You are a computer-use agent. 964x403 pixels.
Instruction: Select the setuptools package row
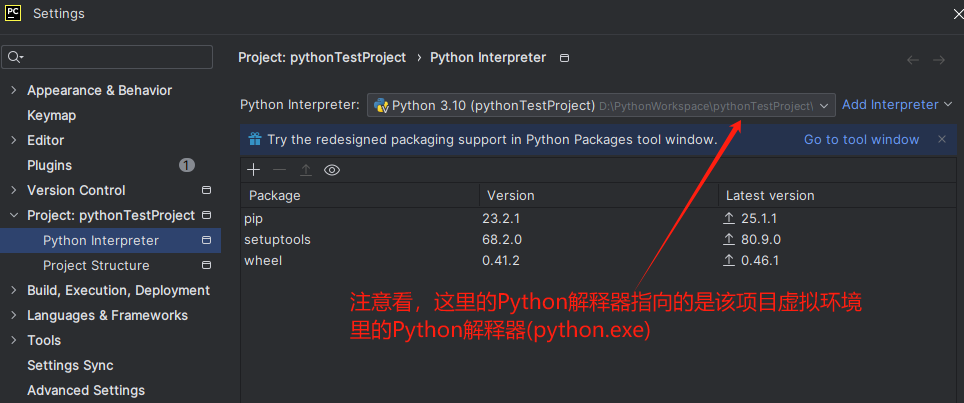pyautogui.click(x=598, y=240)
